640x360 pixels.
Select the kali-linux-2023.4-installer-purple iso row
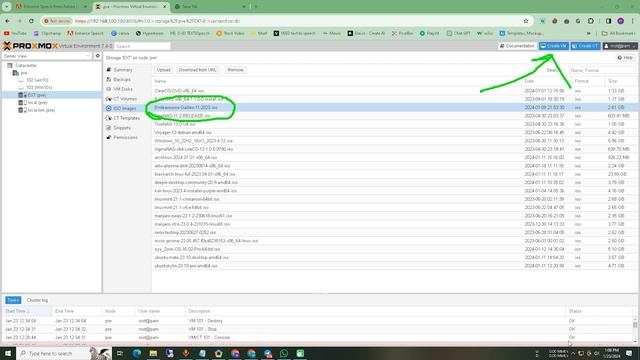point(394,191)
